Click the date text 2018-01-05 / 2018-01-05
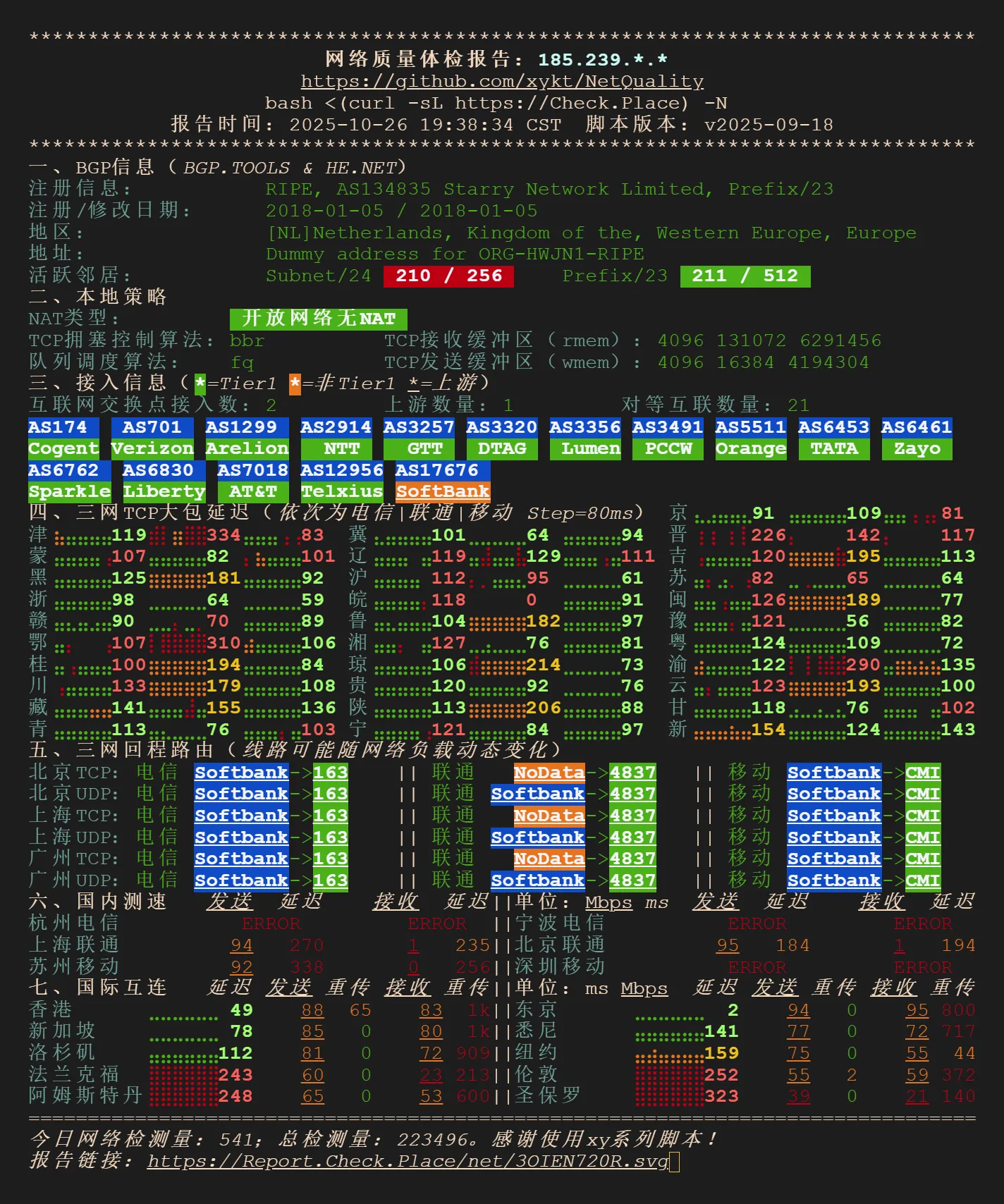This screenshot has width=1004, height=1204. tap(401, 211)
